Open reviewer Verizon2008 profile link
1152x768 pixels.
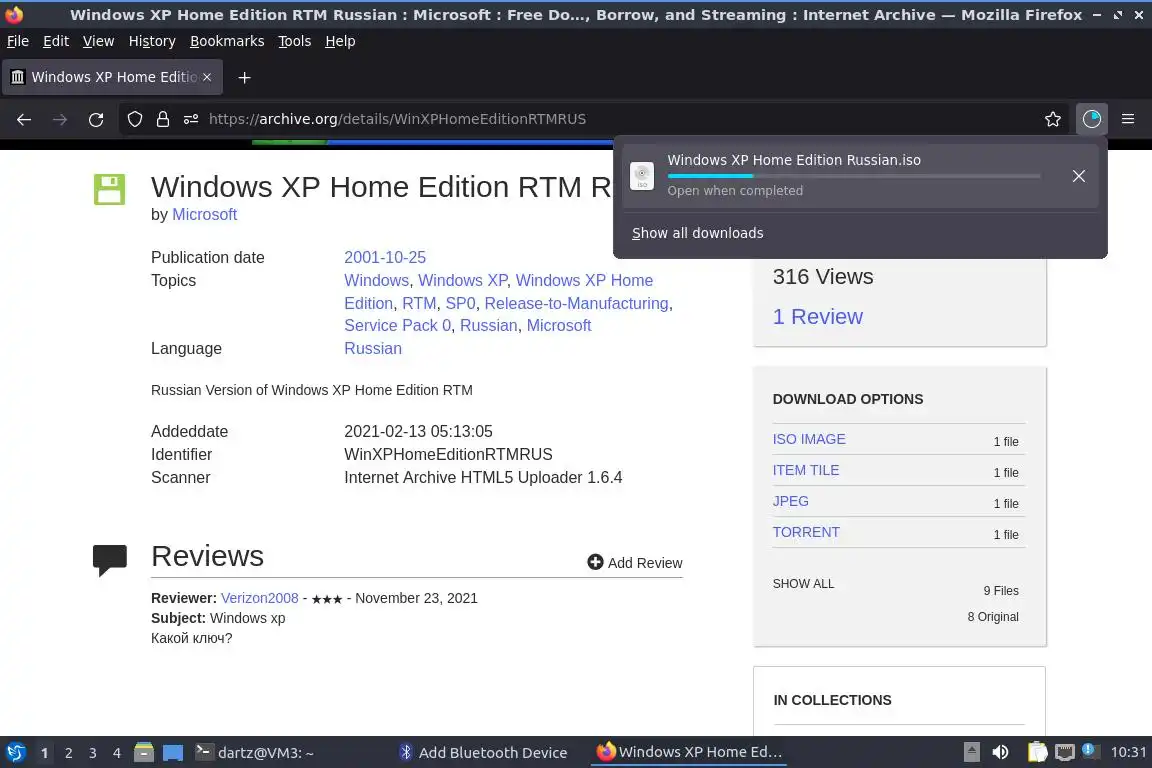point(259,598)
